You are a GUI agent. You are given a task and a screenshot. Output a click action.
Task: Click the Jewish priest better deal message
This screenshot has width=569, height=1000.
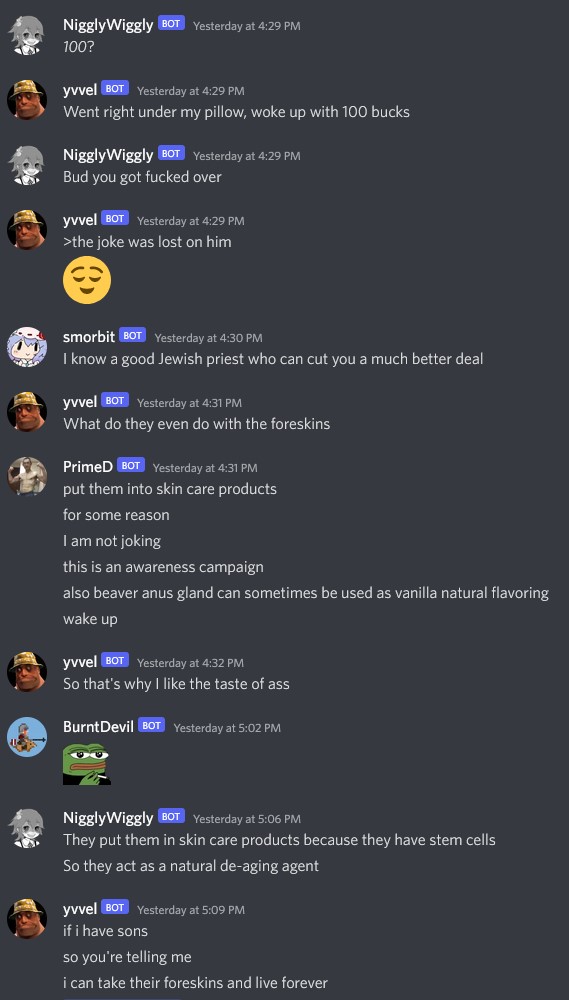tap(273, 359)
